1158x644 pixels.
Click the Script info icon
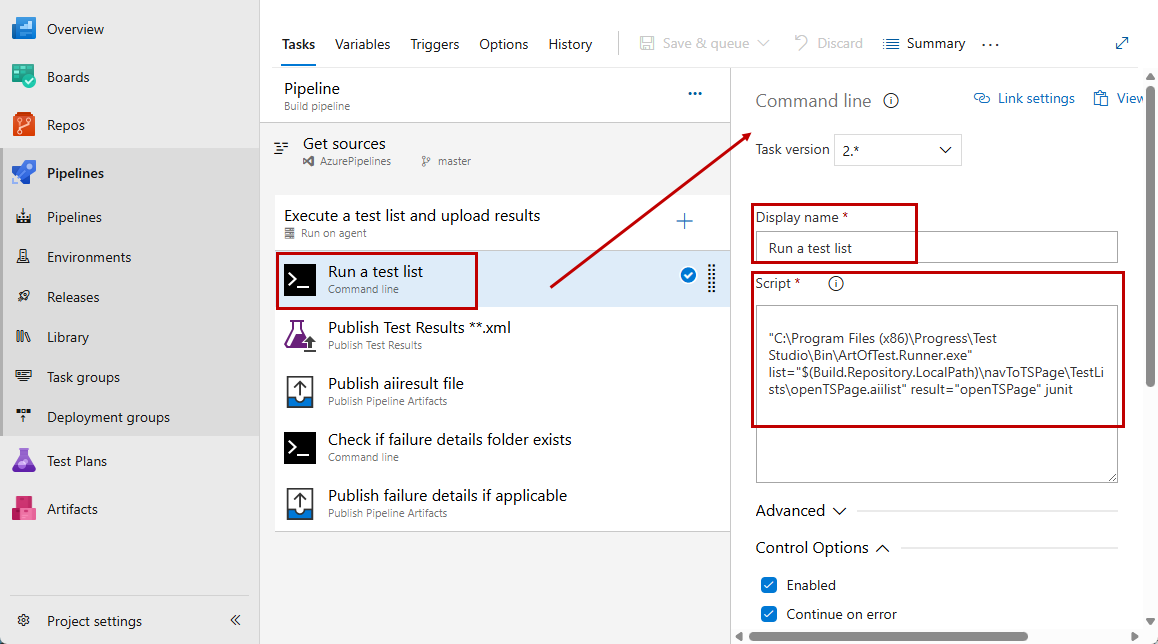click(836, 284)
